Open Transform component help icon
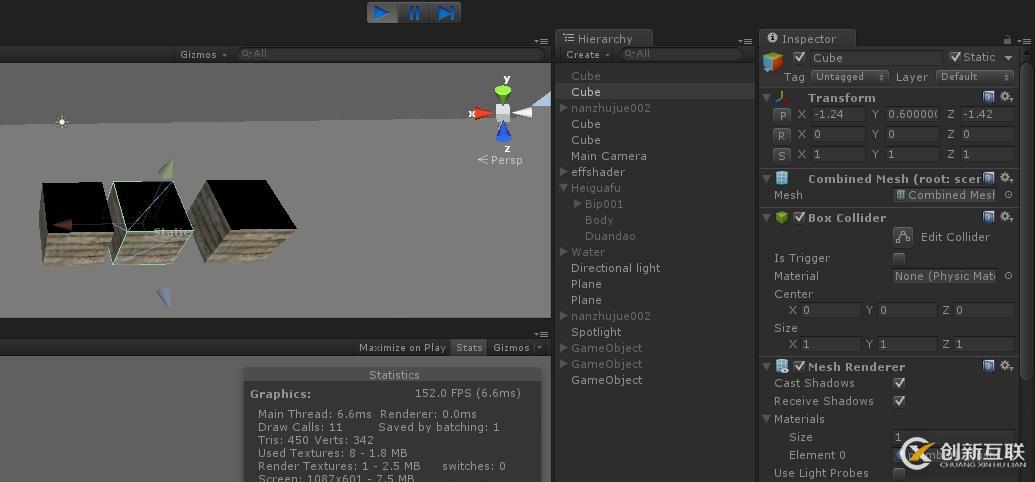The width and height of the screenshot is (1035, 482). click(x=988, y=97)
